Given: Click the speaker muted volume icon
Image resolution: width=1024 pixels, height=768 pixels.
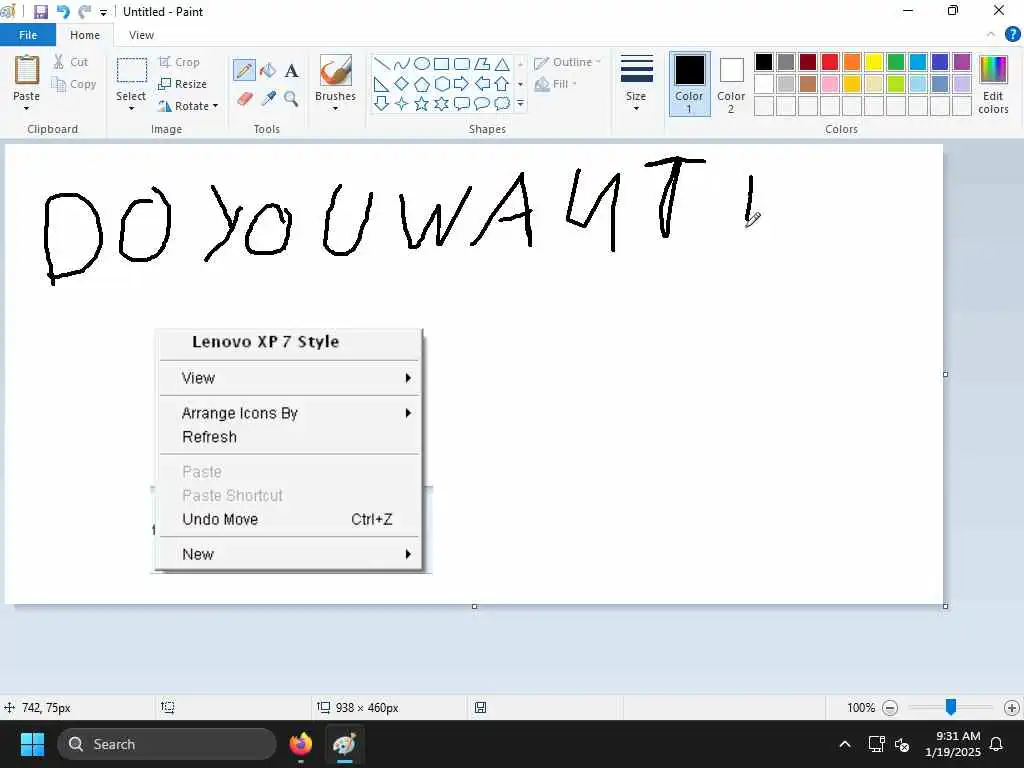Looking at the screenshot, I should tap(903, 744).
